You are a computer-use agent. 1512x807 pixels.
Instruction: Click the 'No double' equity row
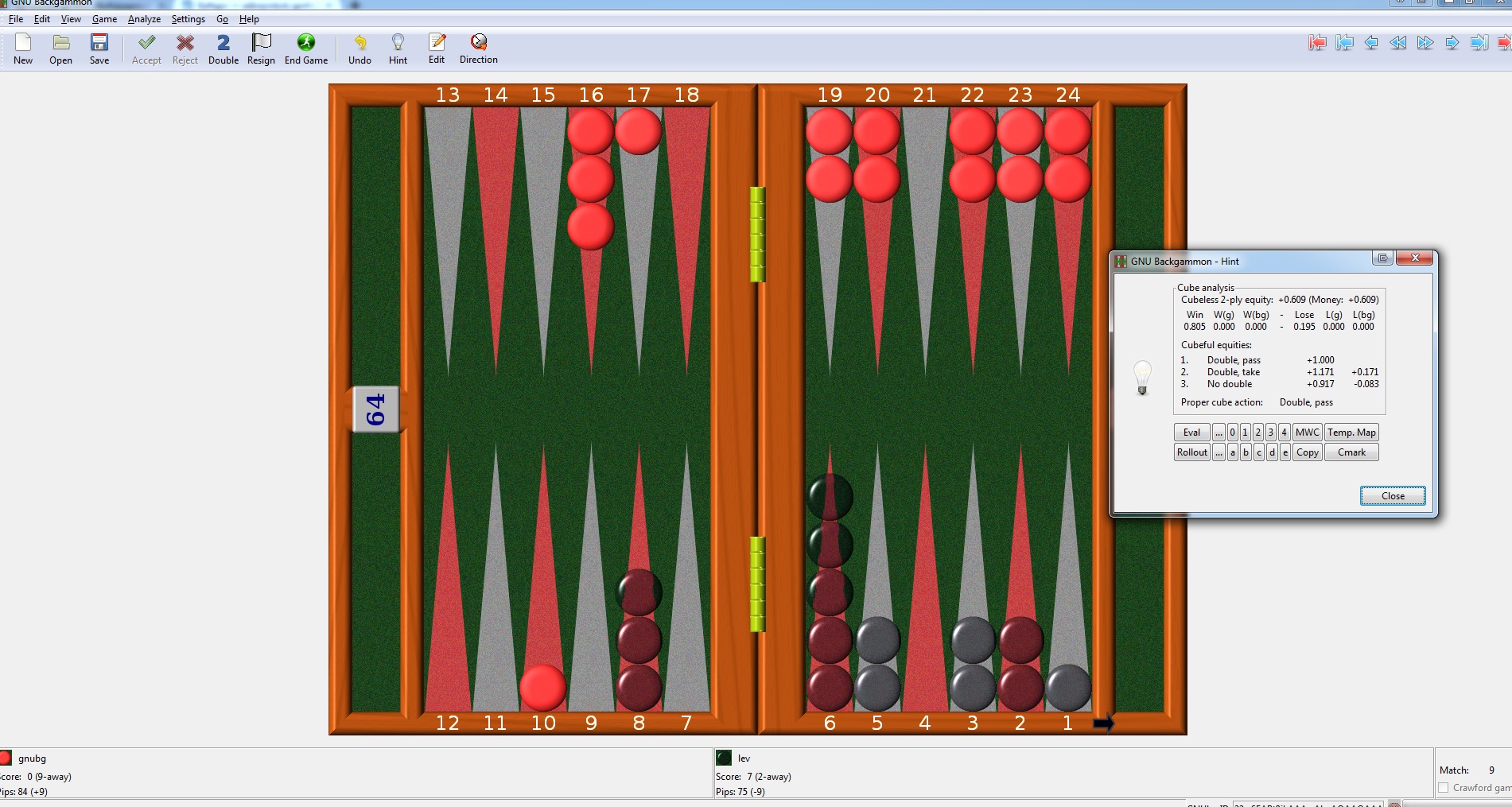click(x=1280, y=384)
